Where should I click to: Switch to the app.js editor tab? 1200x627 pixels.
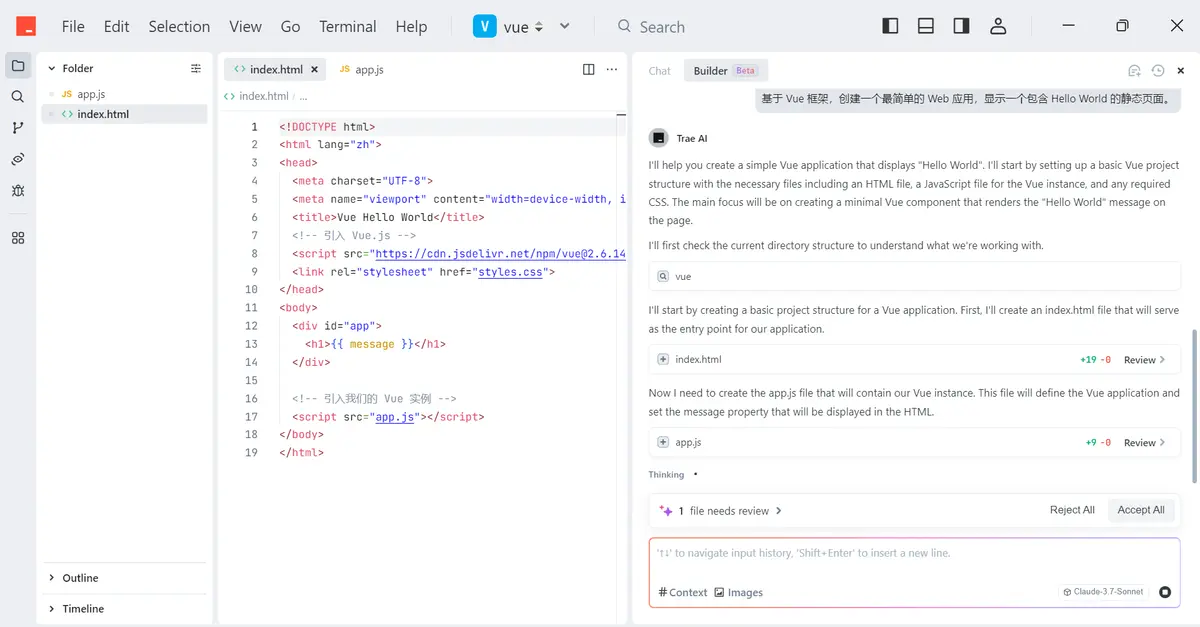coord(361,70)
